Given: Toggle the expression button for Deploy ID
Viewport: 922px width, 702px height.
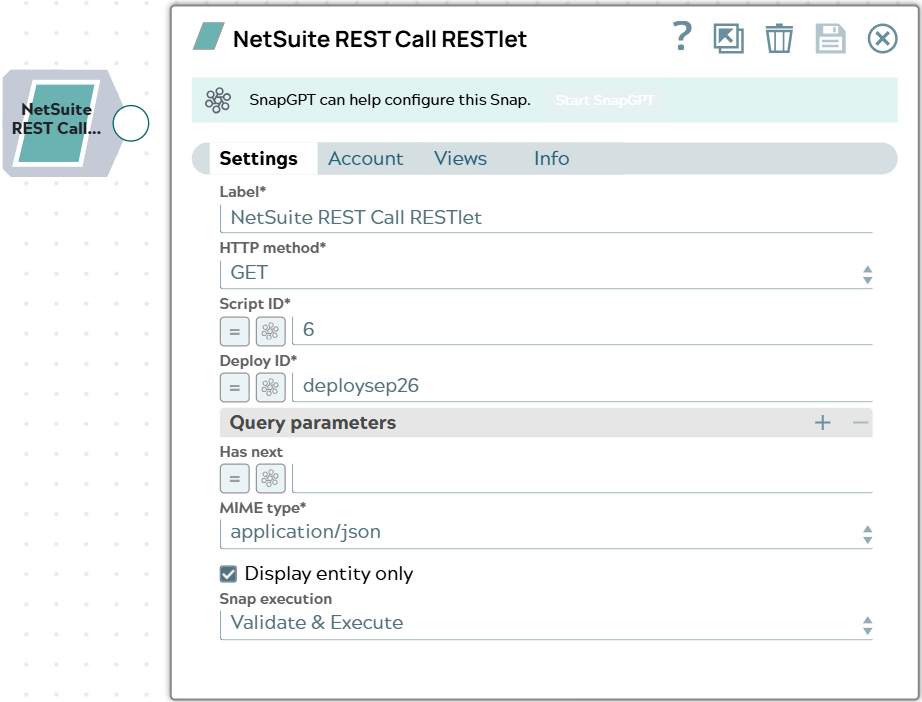Looking at the screenshot, I should click(235, 387).
